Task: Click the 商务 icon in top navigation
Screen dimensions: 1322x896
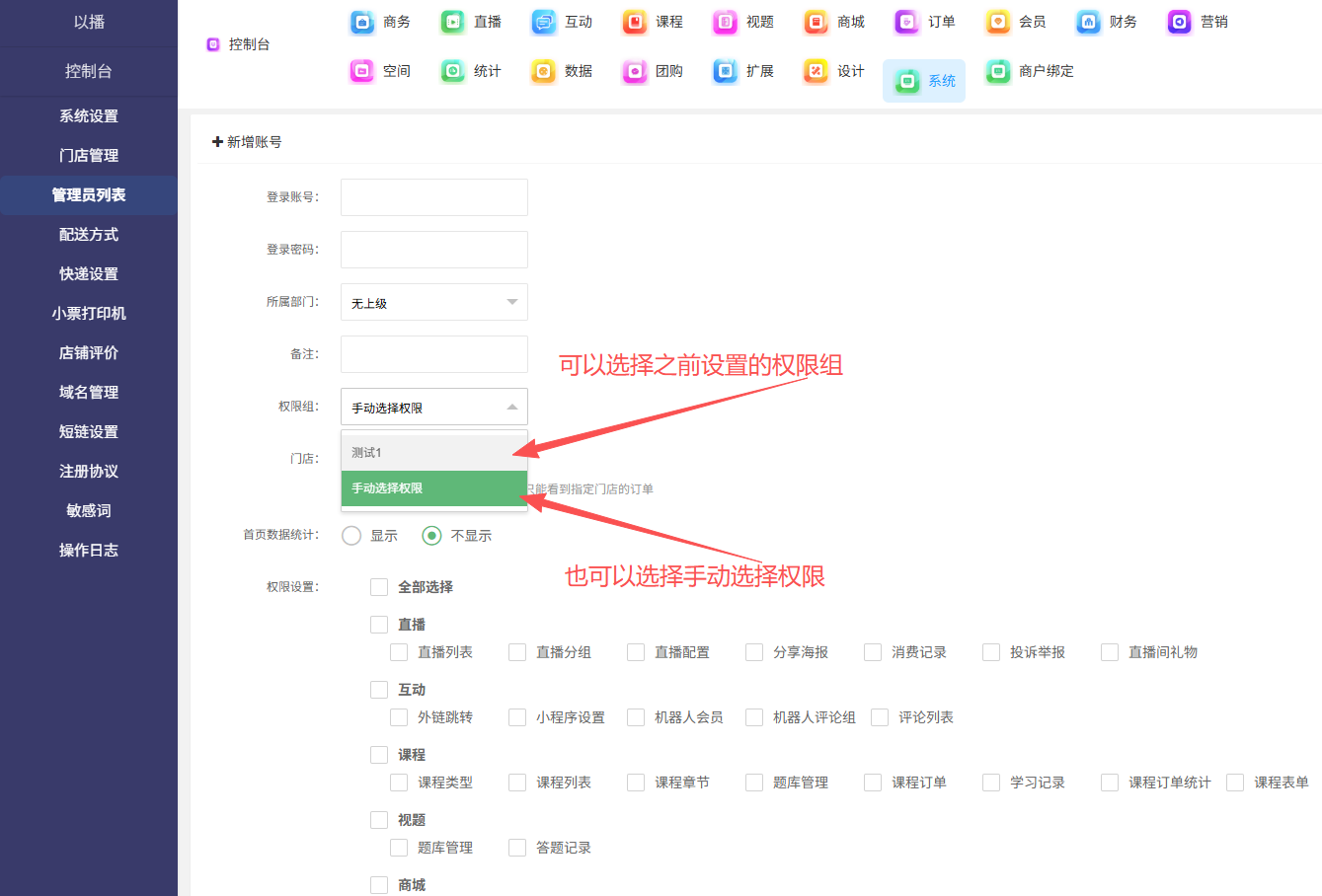Action: pos(363,22)
